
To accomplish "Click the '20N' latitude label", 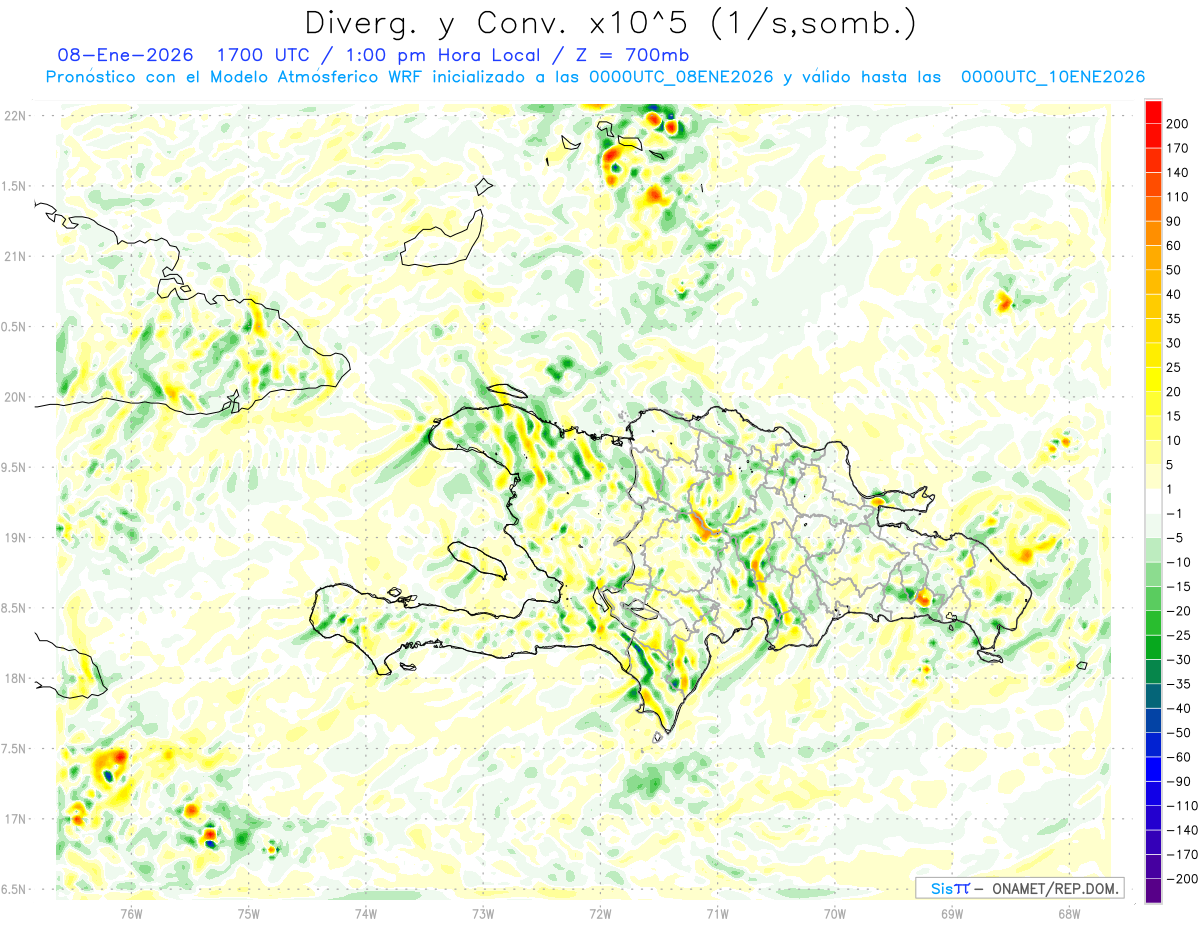I will point(14,397).
